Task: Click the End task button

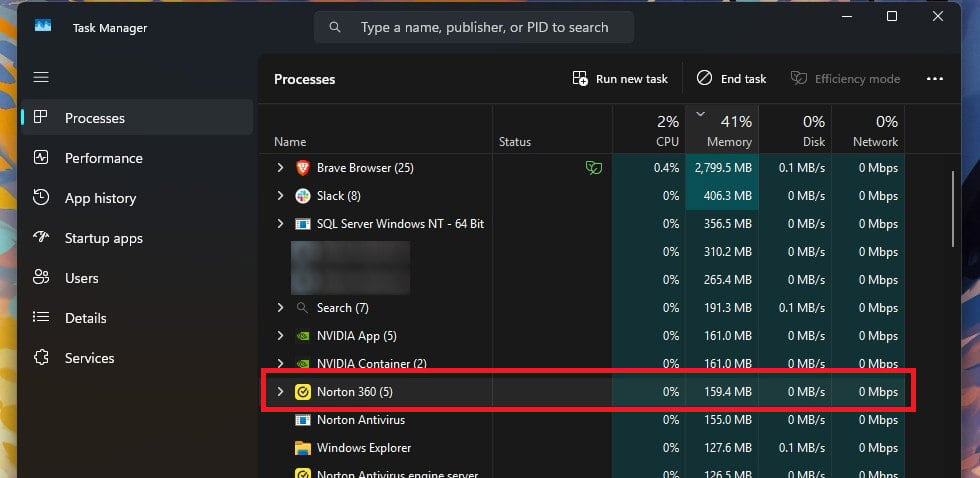Action: pyautogui.click(x=731, y=79)
